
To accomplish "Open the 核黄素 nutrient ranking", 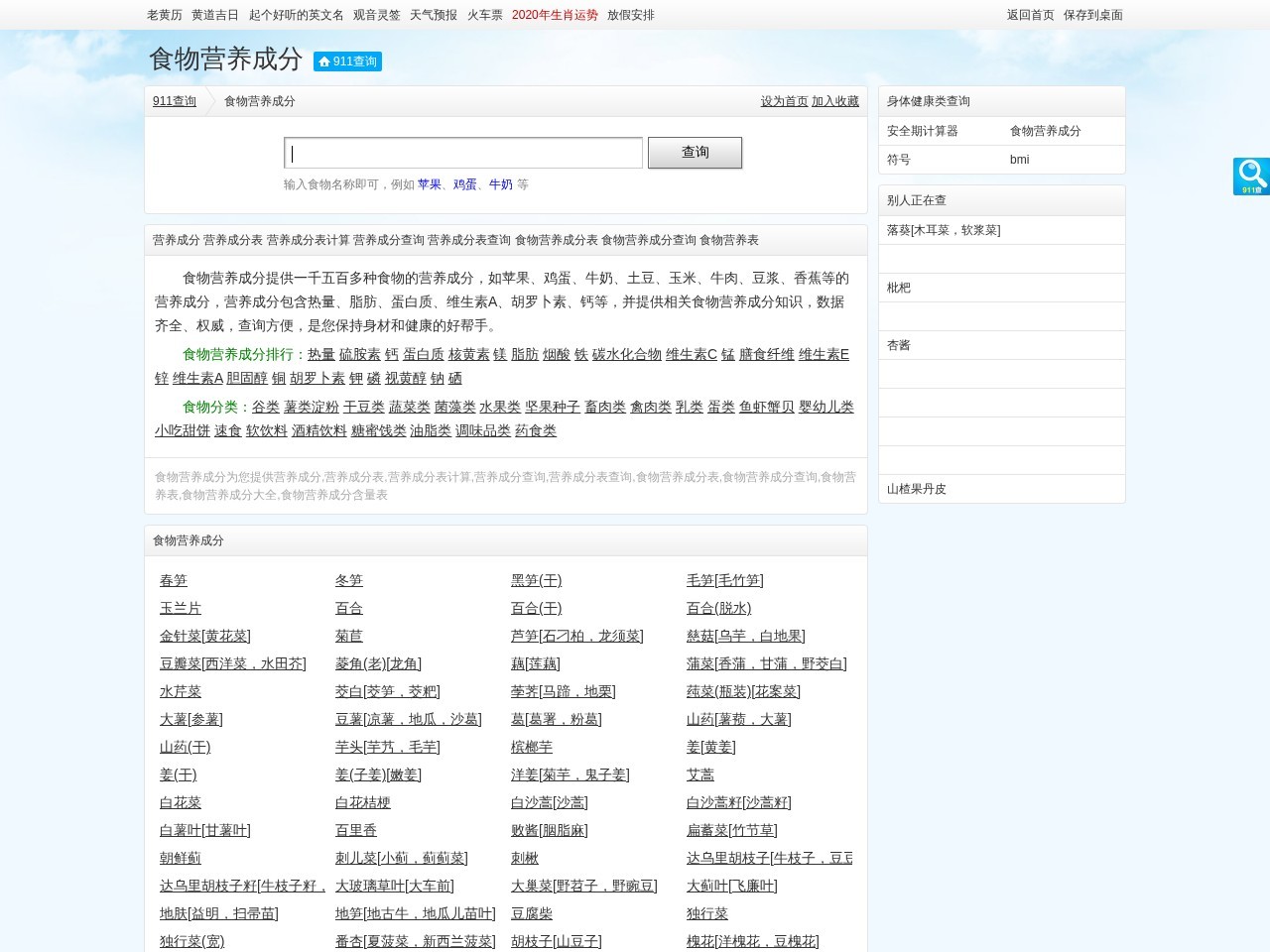I will pos(469,354).
